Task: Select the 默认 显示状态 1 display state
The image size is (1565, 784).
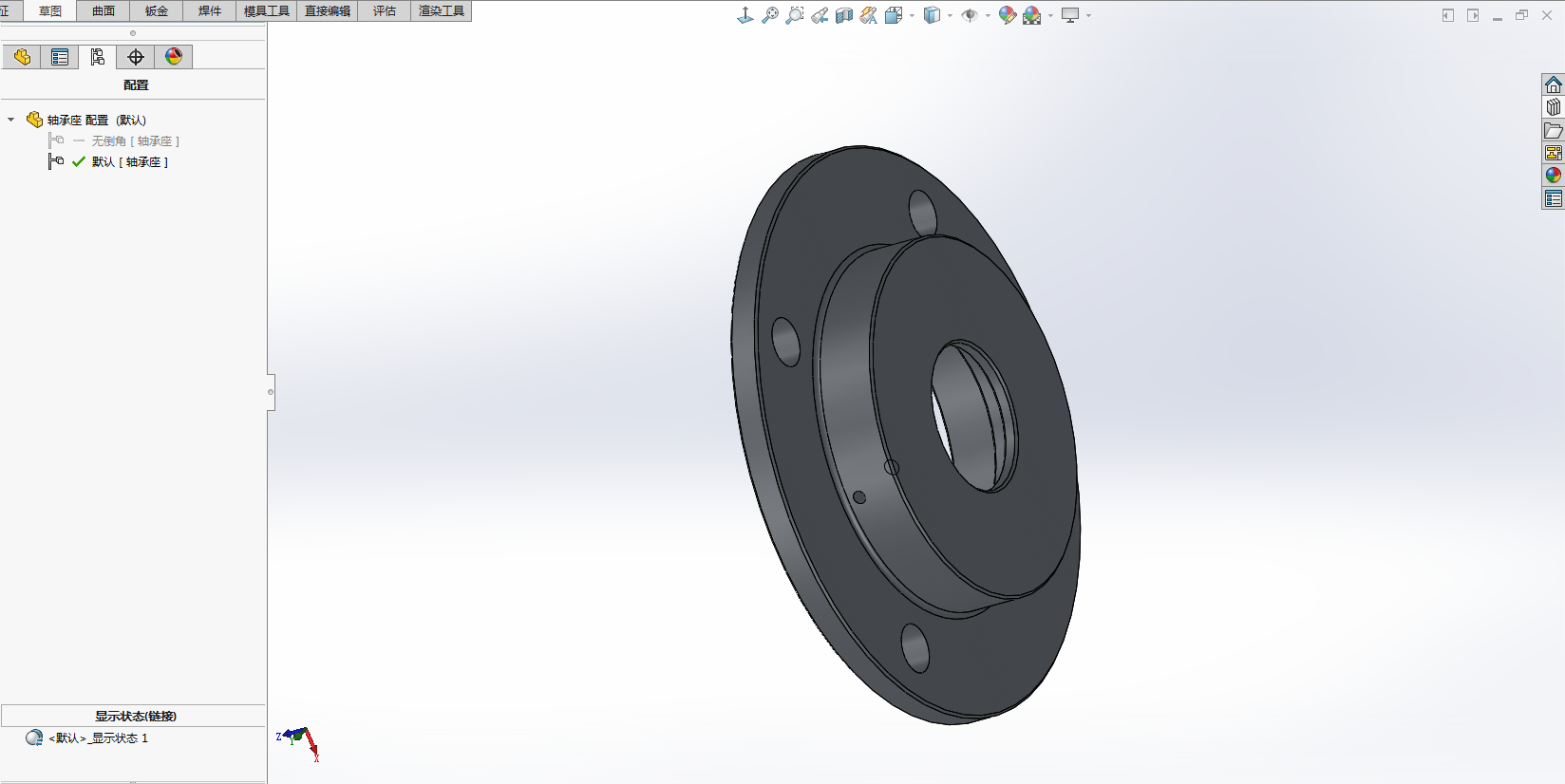Action: click(x=99, y=738)
